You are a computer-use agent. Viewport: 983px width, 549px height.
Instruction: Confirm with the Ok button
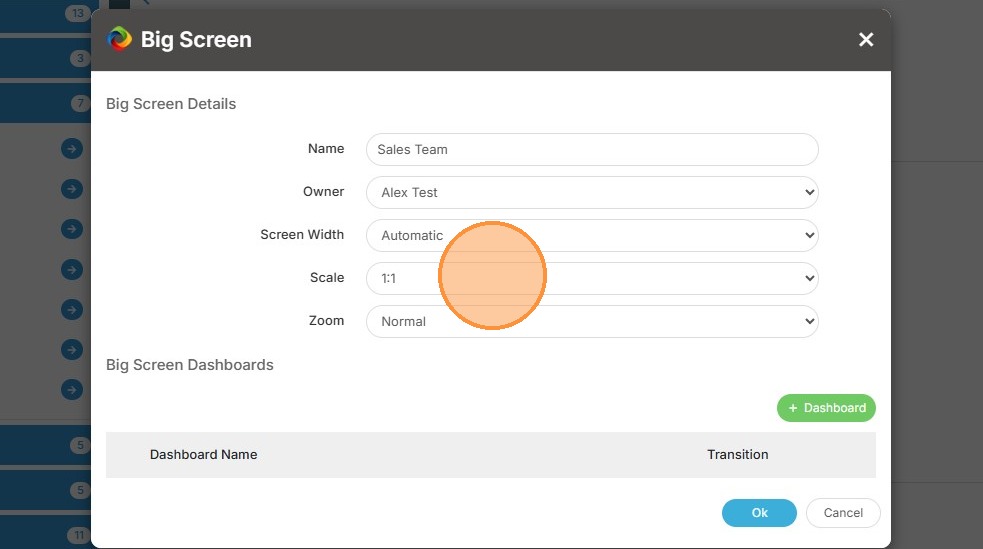[x=759, y=513]
